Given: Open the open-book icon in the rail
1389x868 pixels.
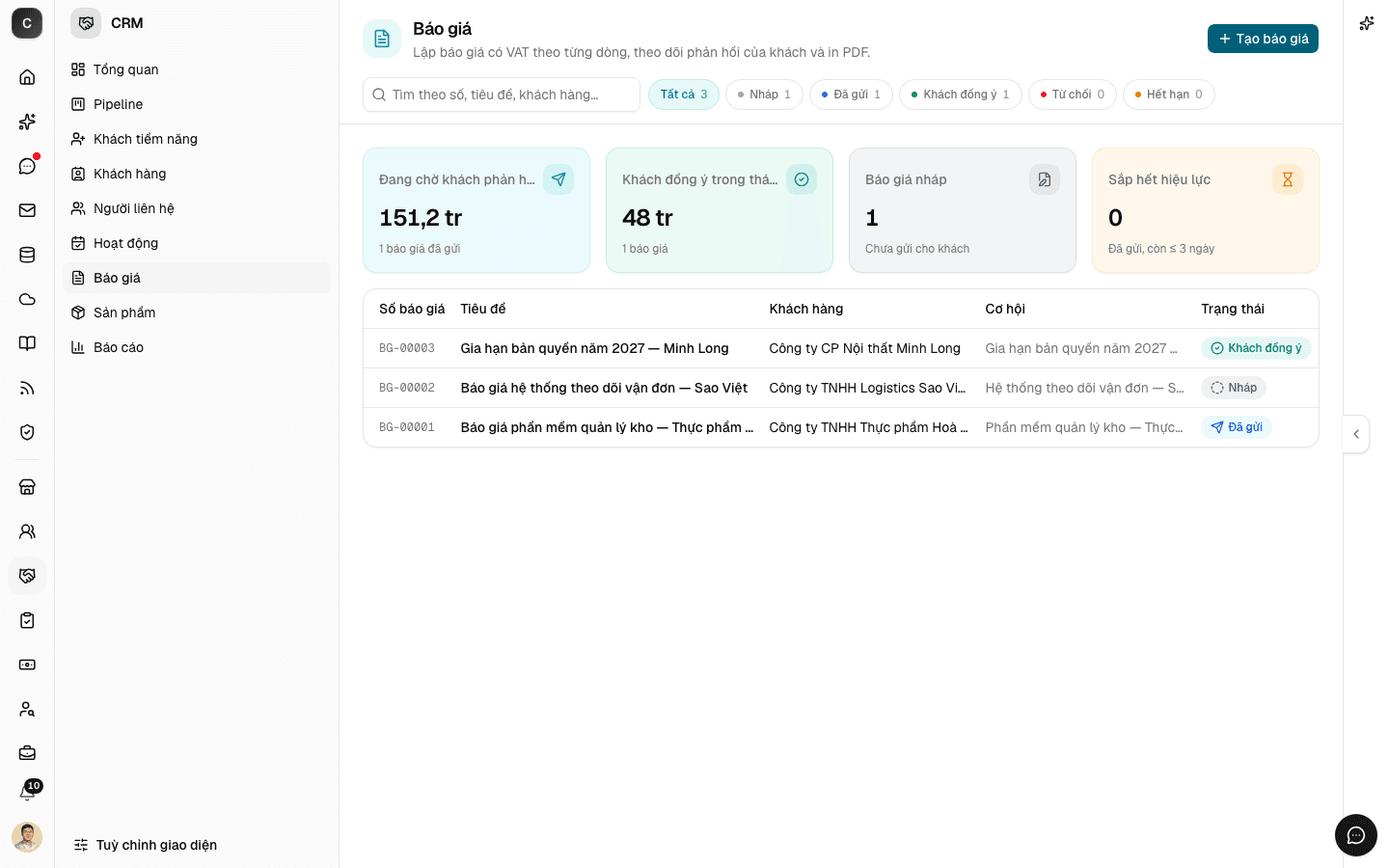Looking at the screenshot, I should tap(27, 343).
